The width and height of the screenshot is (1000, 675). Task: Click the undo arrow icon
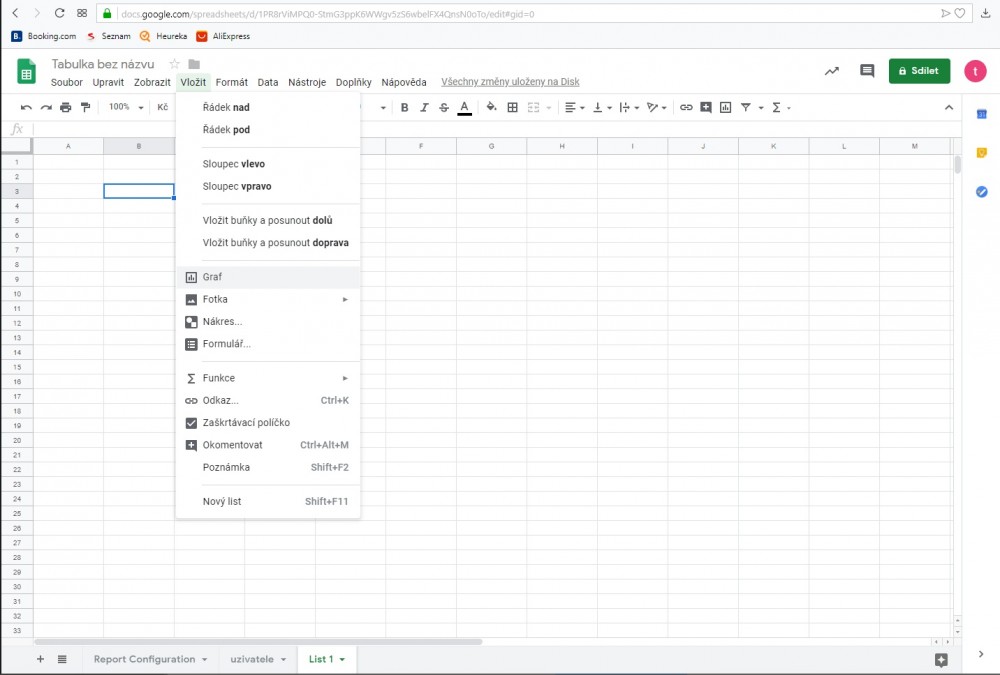click(x=26, y=107)
